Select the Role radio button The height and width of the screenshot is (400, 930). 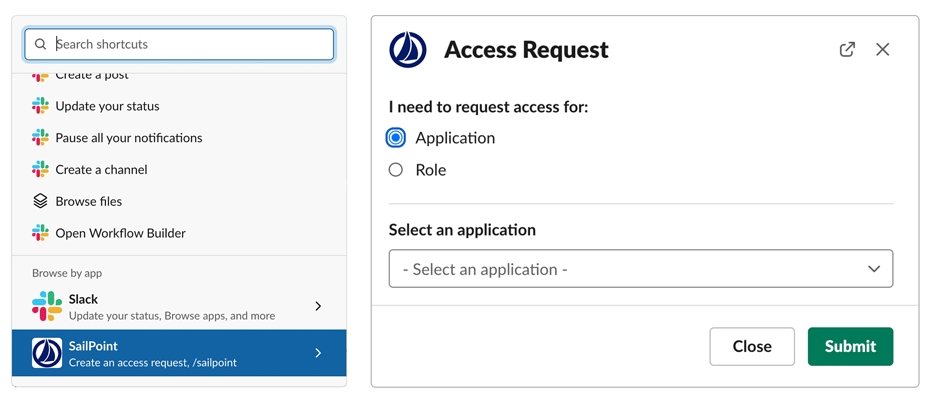coord(396,170)
